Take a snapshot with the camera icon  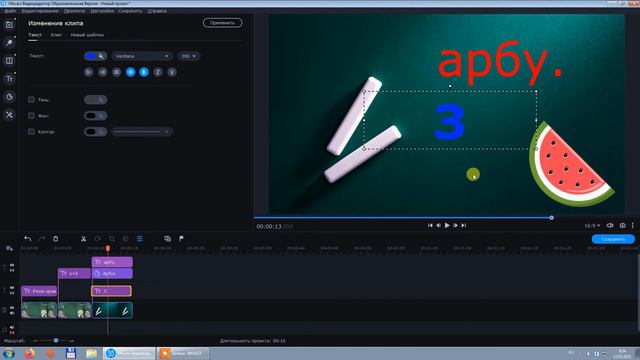(x=622, y=225)
